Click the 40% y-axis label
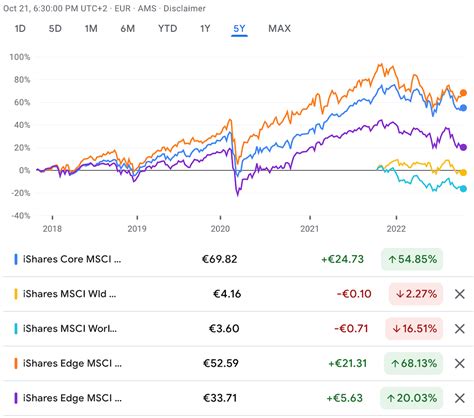The width and height of the screenshot is (474, 418). (x=22, y=125)
